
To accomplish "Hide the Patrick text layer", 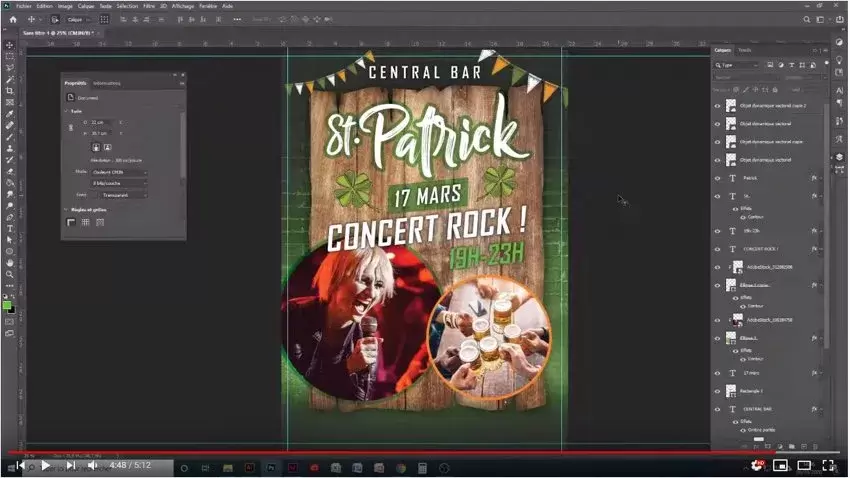I will pos(718,178).
